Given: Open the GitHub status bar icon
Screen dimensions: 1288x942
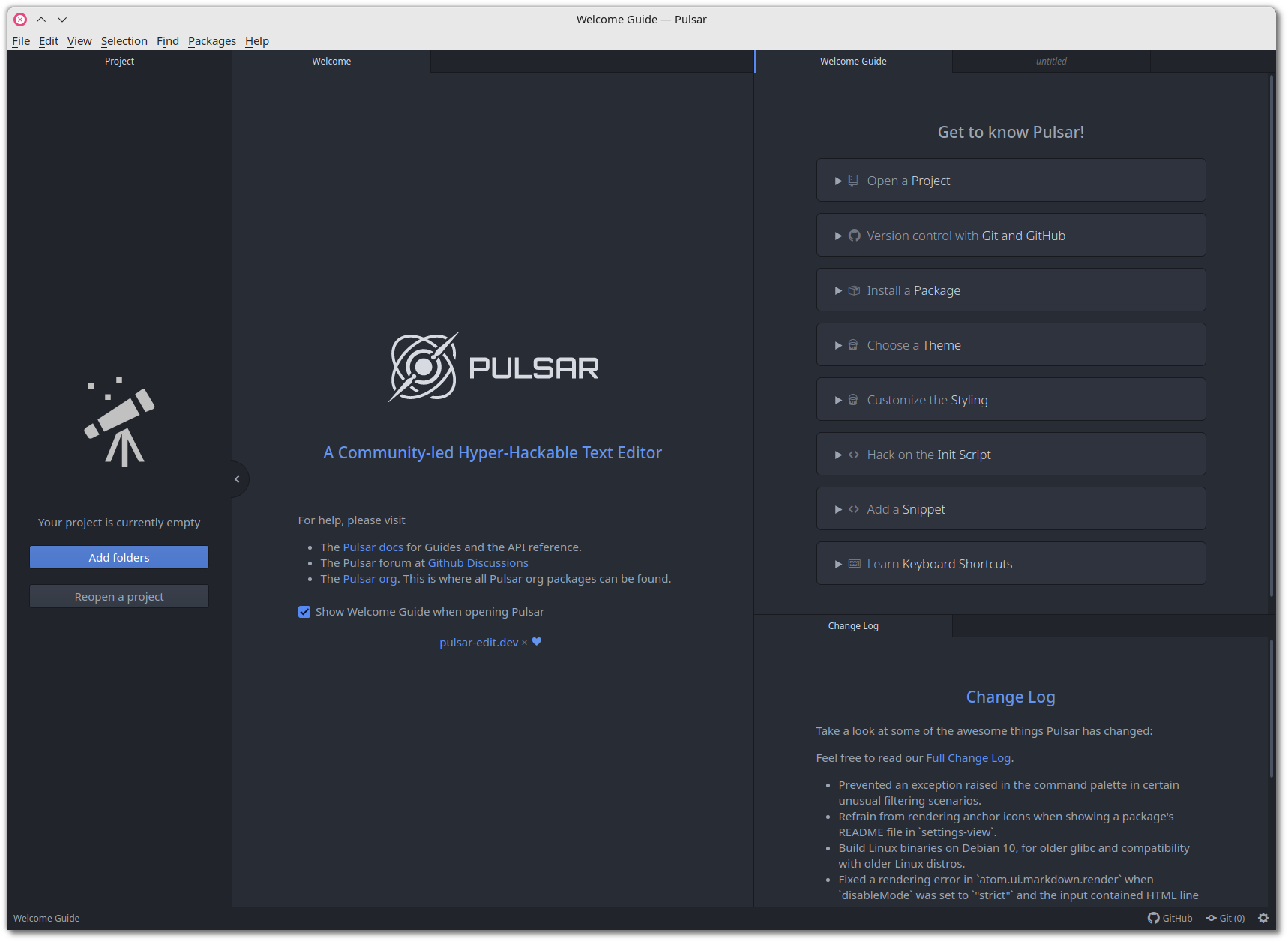Looking at the screenshot, I should [1170, 918].
